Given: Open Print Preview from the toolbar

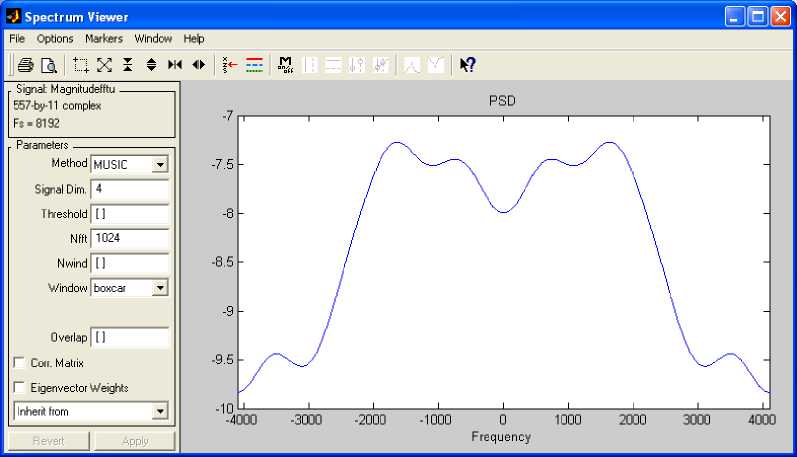Looking at the screenshot, I should pos(47,65).
